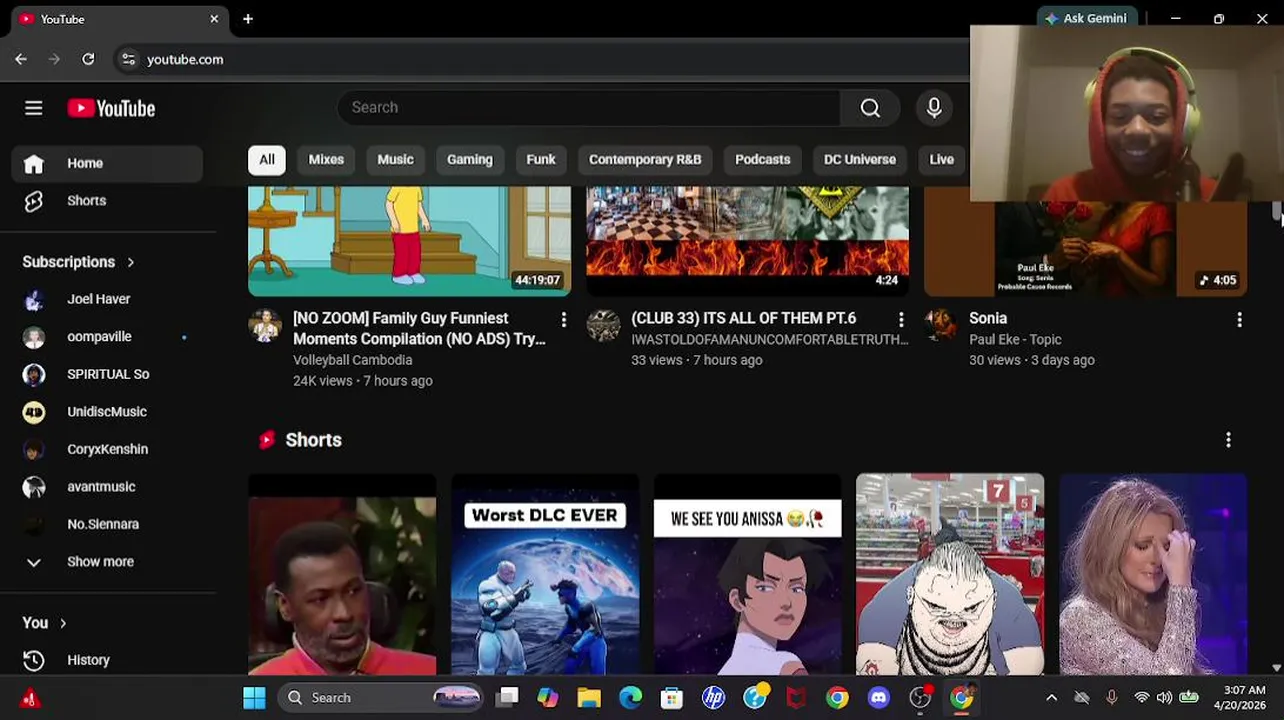Expand the You section chevron
The height and width of the screenshot is (720, 1284).
tap(62, 623)
